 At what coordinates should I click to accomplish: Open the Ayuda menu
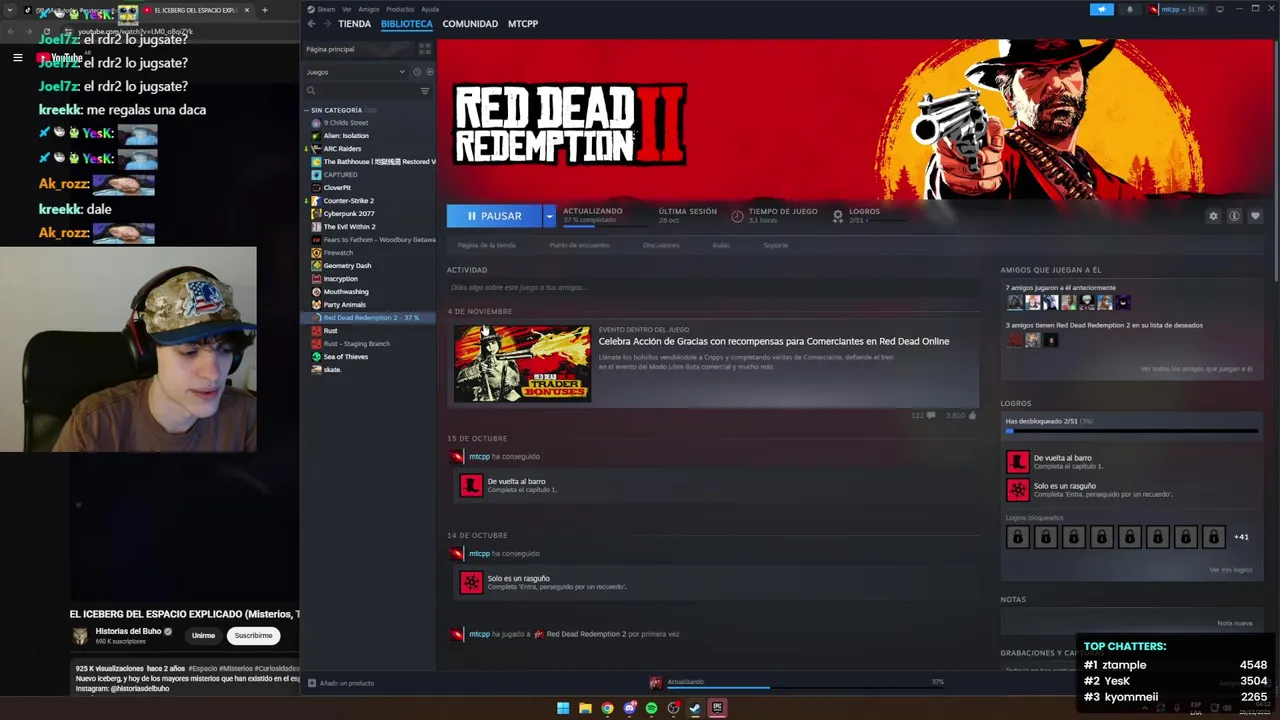430,9
